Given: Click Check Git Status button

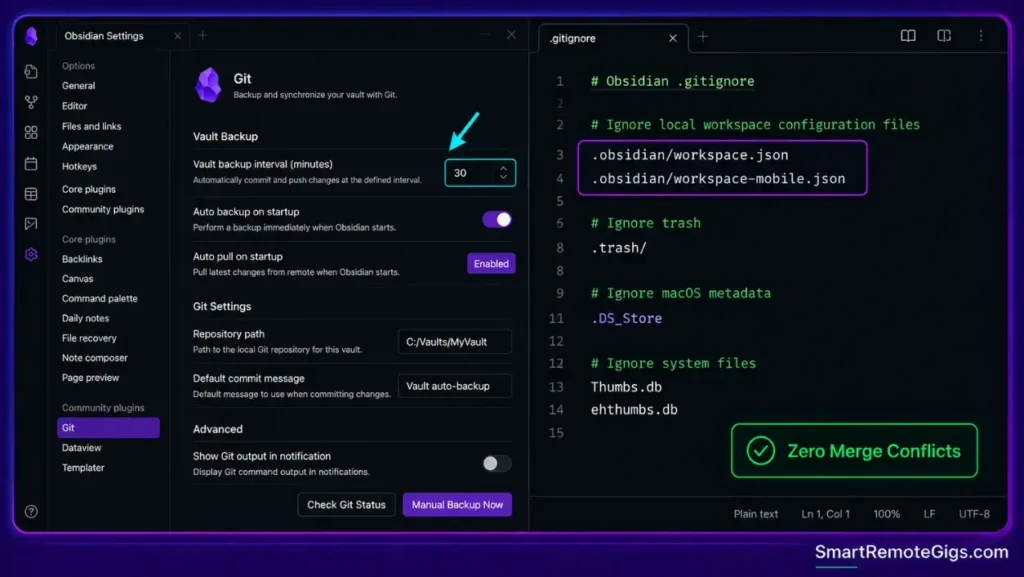Looking at the screenshot, I should (346, 505).
